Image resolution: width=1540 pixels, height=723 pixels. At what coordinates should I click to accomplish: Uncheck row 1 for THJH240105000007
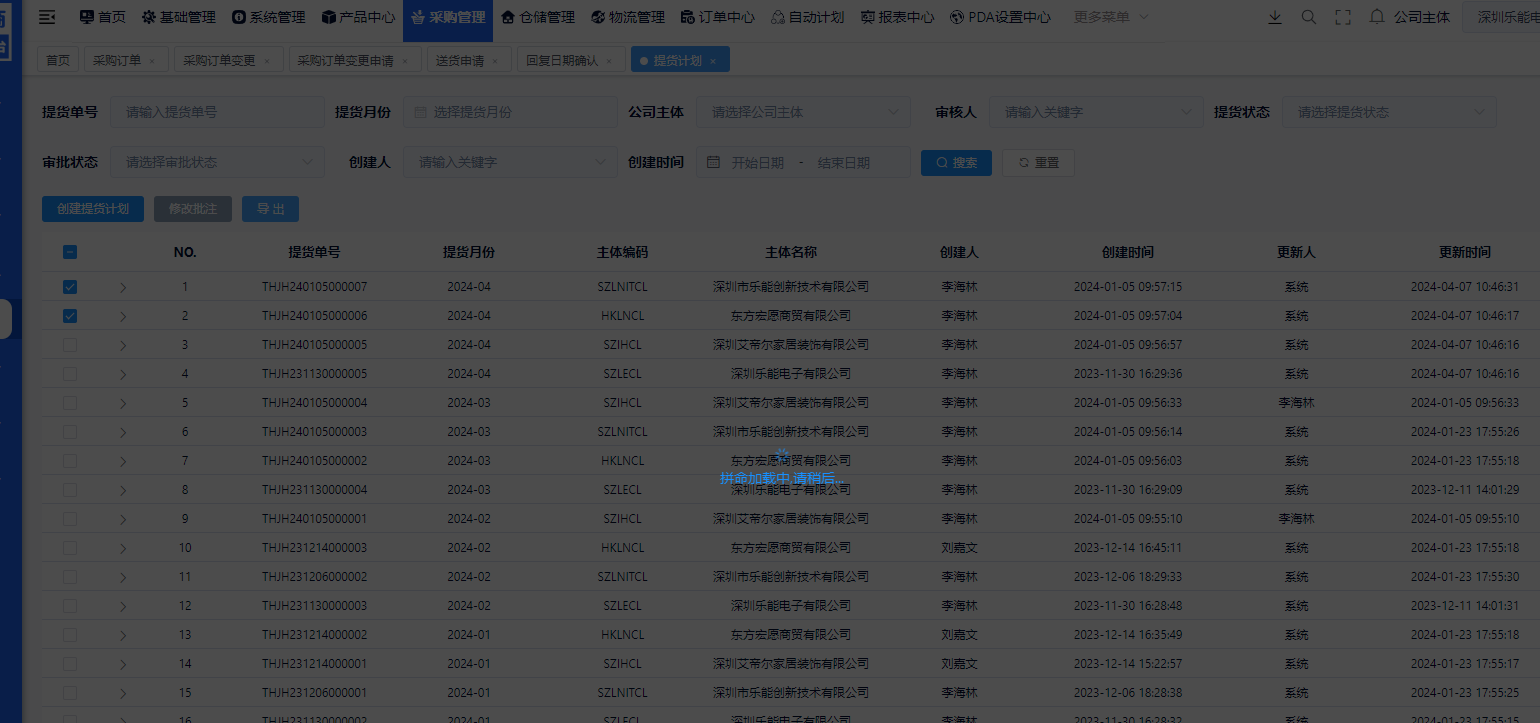69,286
